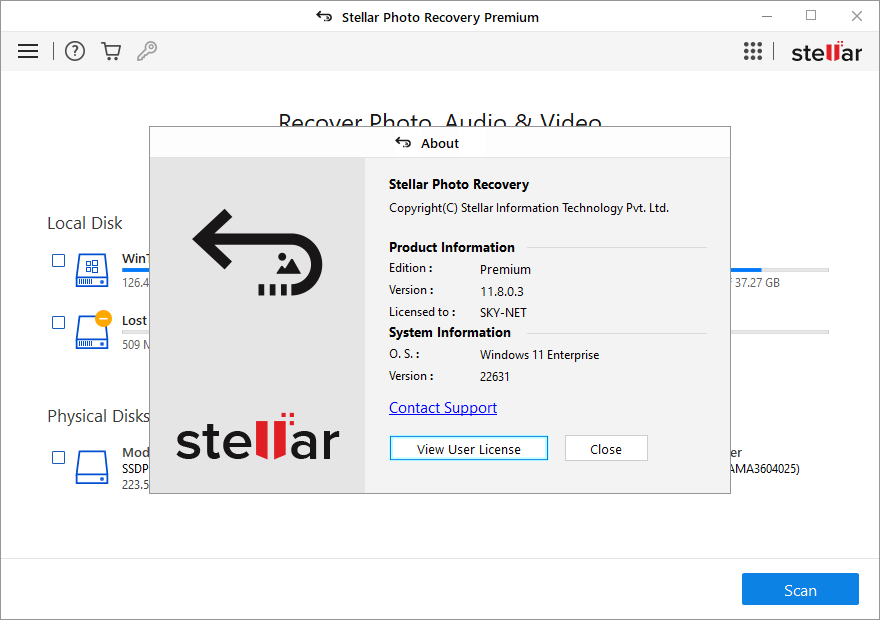The height and width of the screenshot is (620, 880).
Task: Select the Lost partition drive icon
Action: (93, 330)
